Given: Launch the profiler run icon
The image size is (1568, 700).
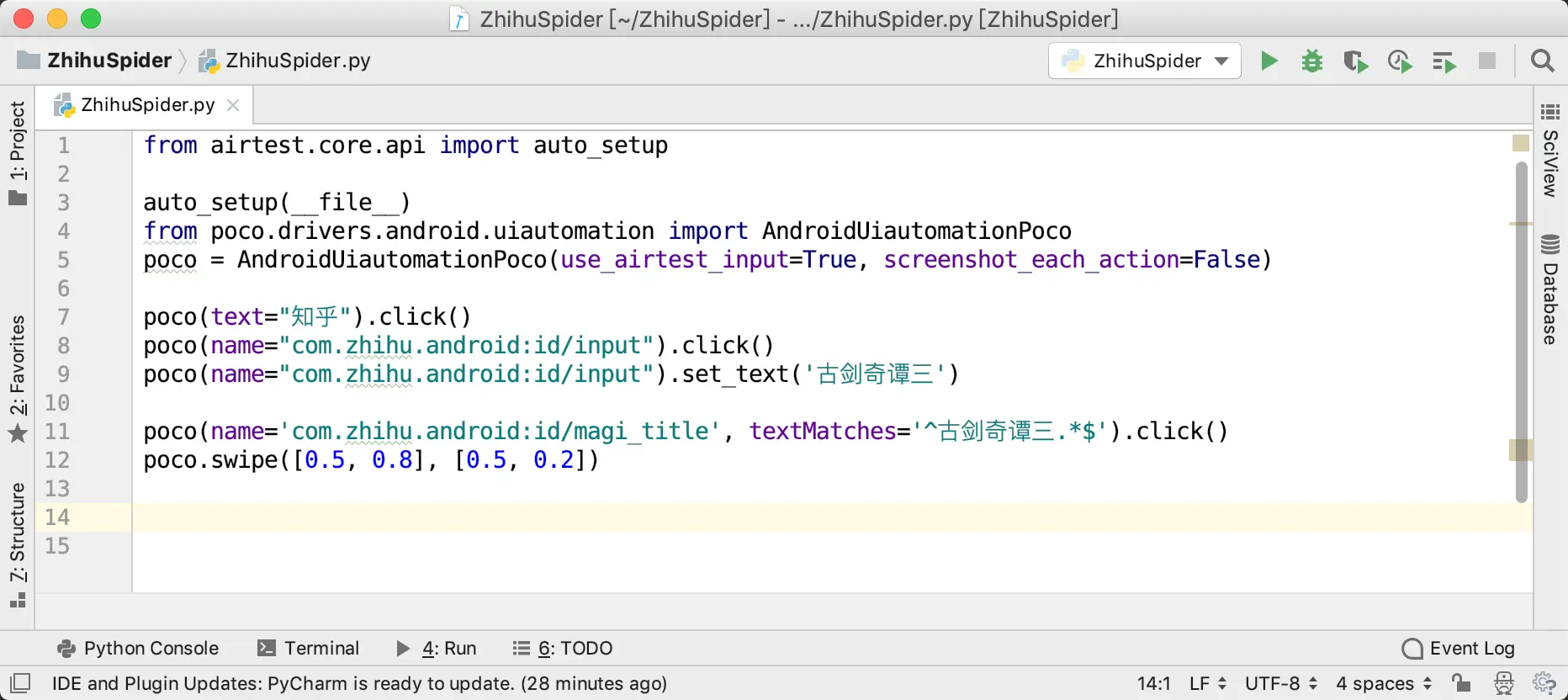Looking at the screenshot, I should tap(1400, 61).
